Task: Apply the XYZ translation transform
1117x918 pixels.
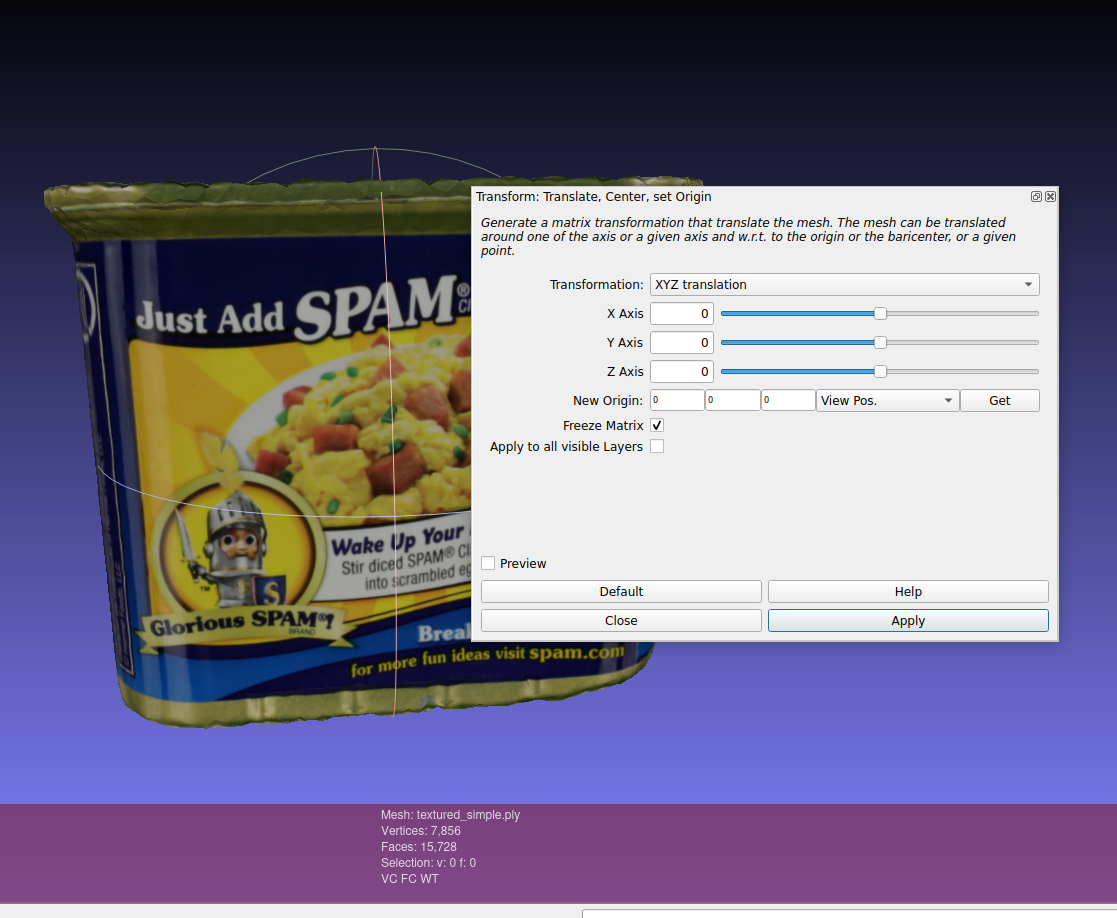Action: pos(907,620)
